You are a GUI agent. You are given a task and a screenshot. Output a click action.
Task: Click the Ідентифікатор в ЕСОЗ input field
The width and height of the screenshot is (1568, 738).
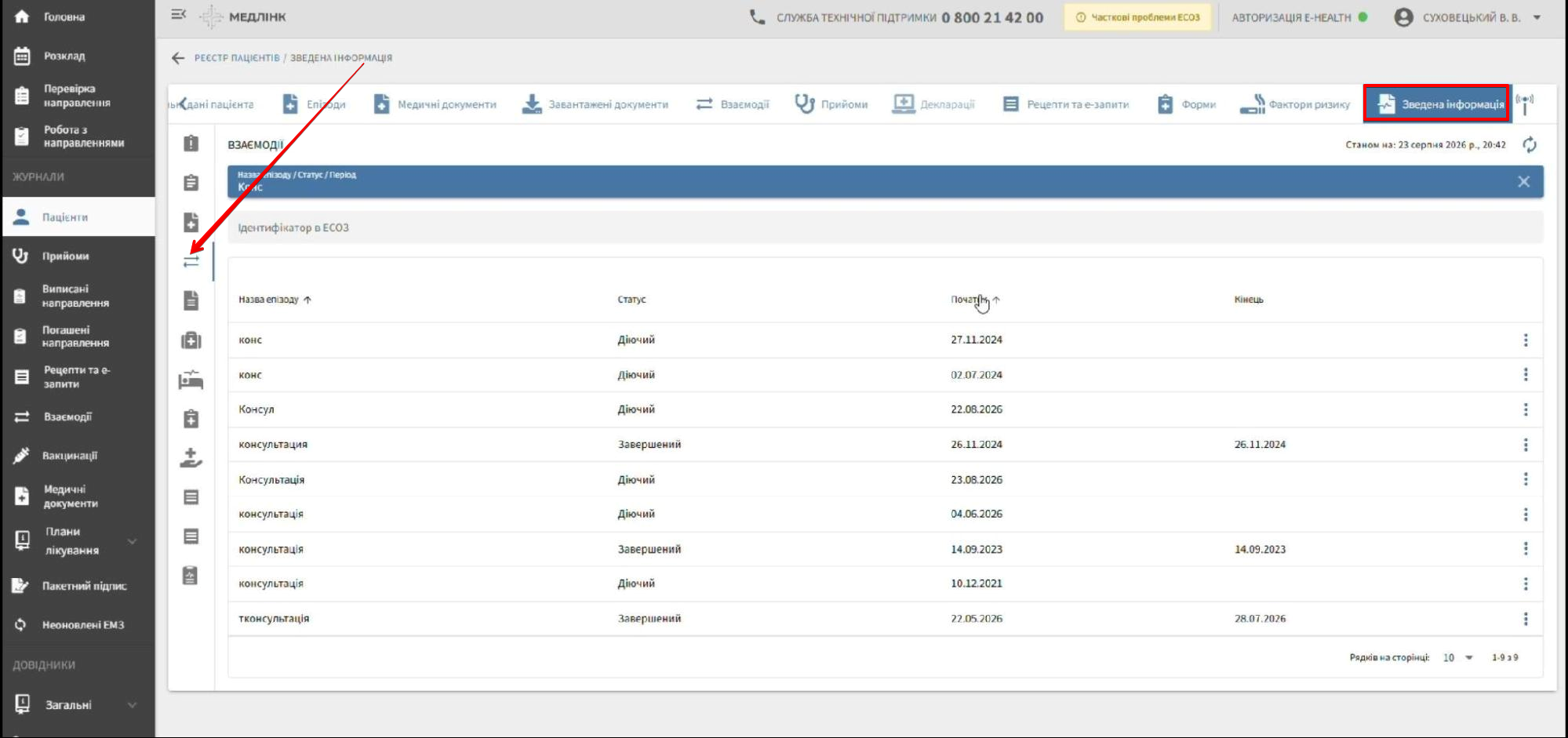(886, 227)
